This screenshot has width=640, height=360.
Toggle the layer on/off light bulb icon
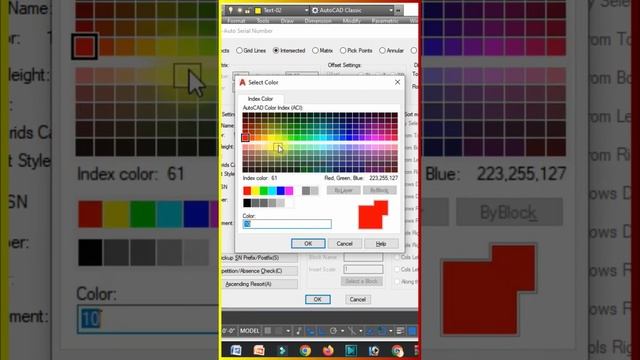(231, 10)
